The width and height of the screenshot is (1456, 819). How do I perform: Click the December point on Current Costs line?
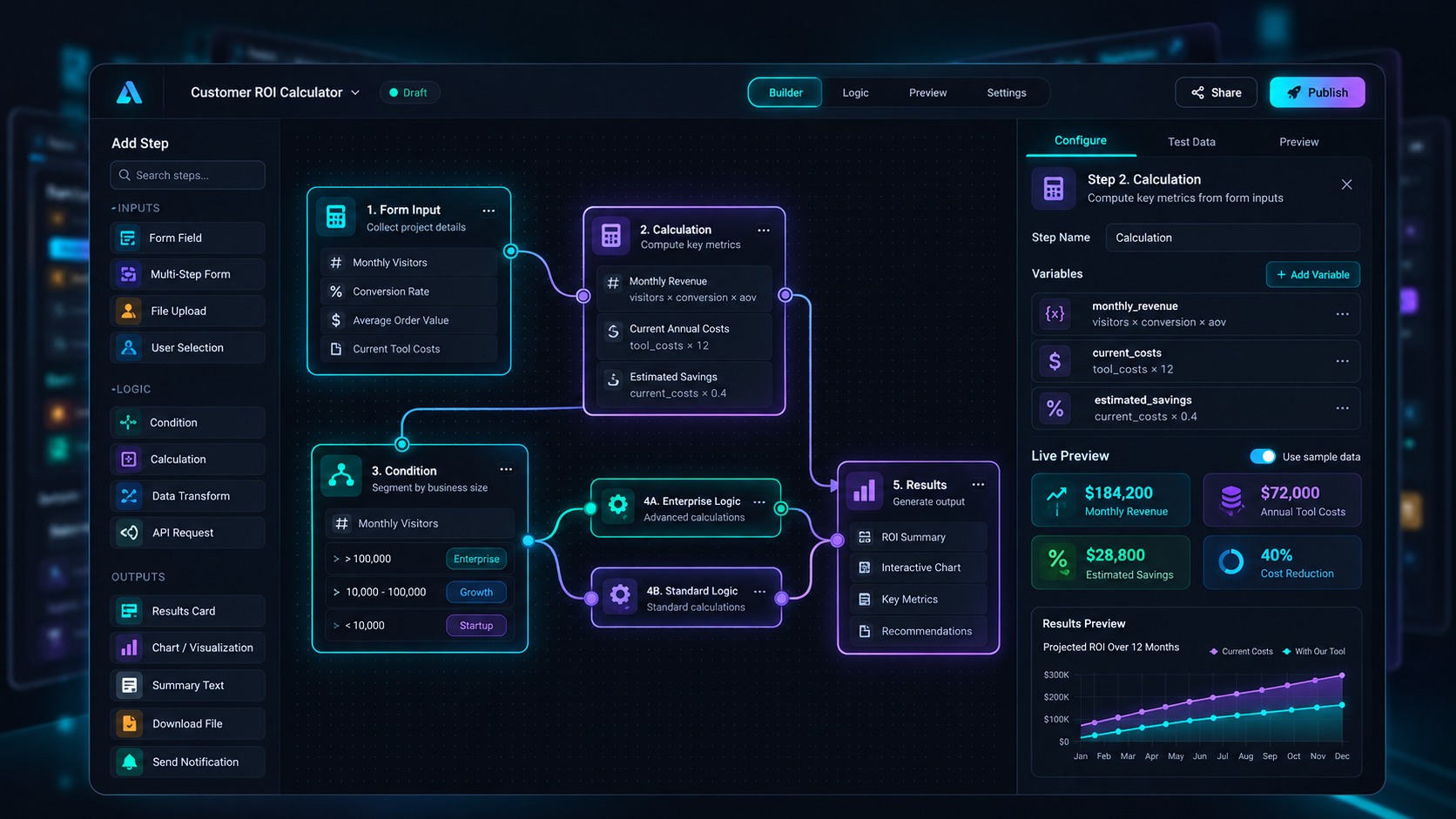click(x=1342, y=675)
